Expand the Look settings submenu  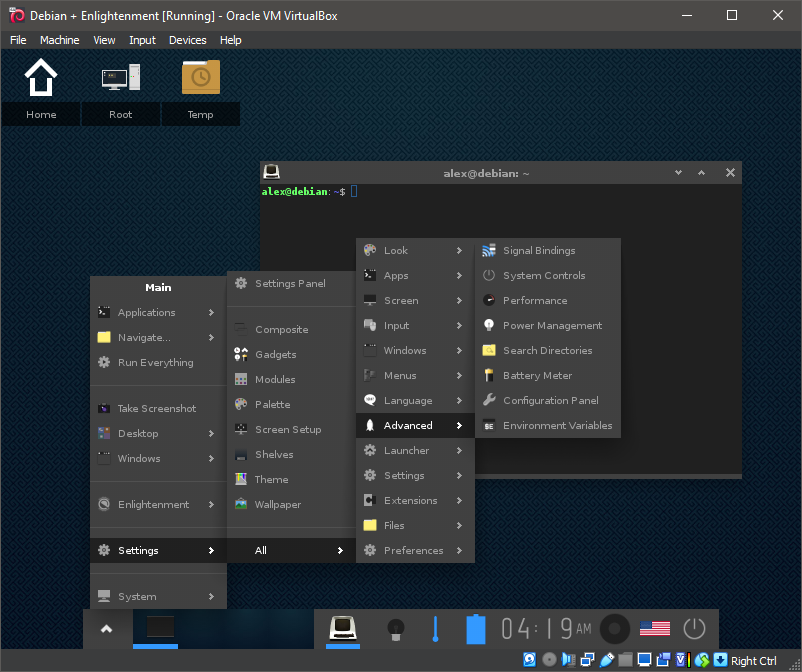414,251
